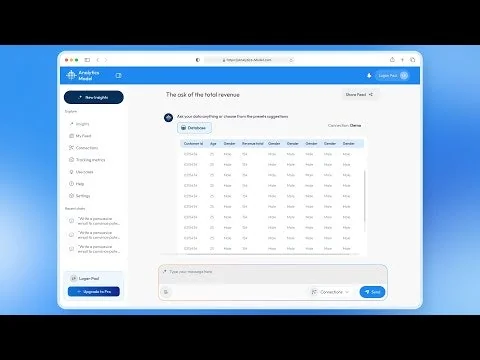Go to Connections in the sidebar
This screenshot has width=480, height=360.
83,148
